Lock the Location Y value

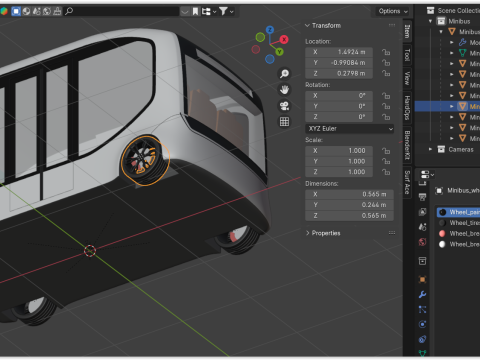click(x=386, y=63)
